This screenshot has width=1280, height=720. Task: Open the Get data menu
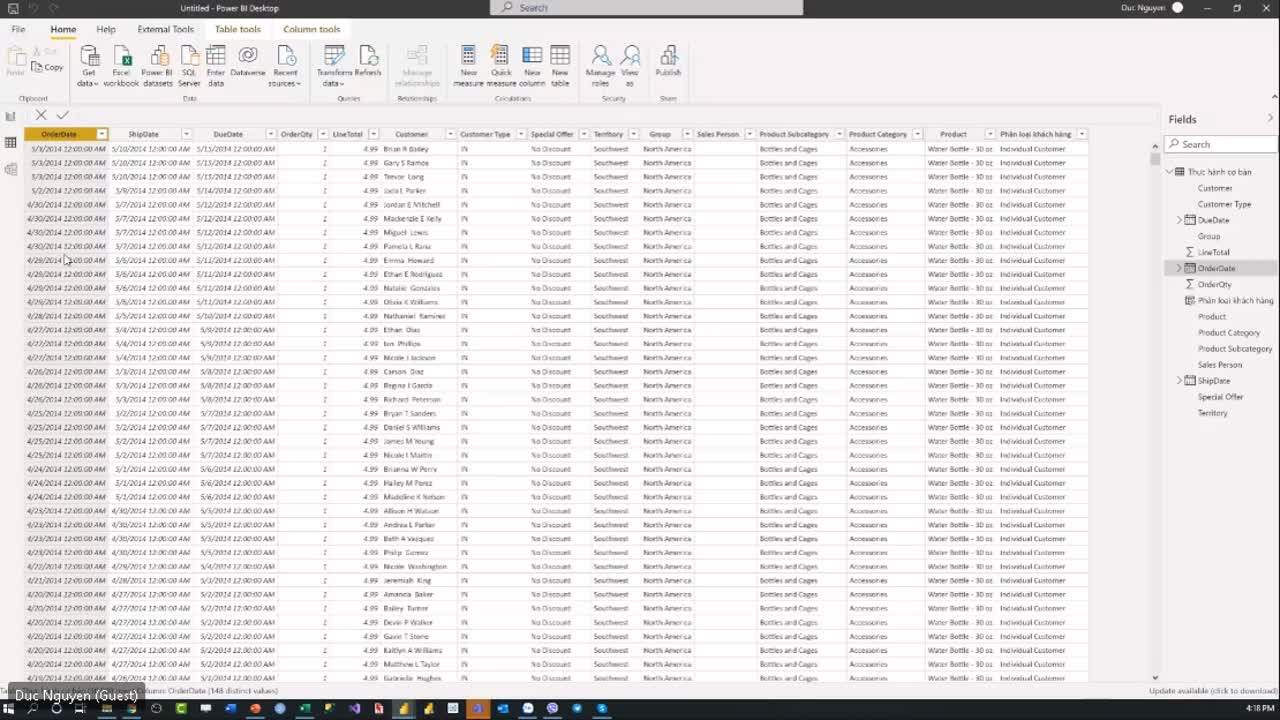[89, 66]
